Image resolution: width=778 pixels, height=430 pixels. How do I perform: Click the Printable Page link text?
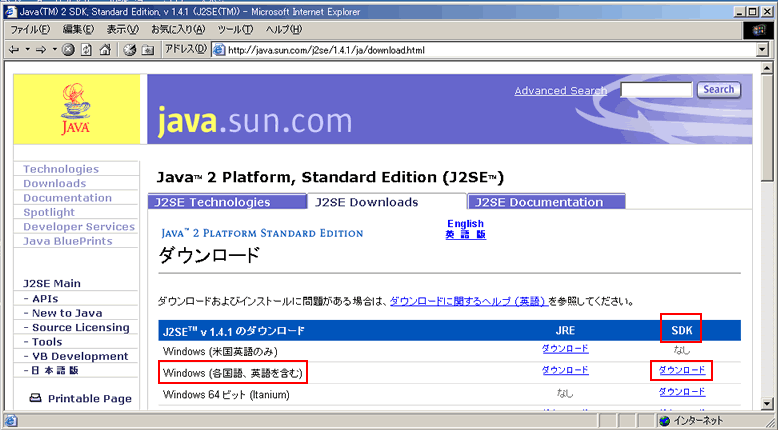(90, 399)
